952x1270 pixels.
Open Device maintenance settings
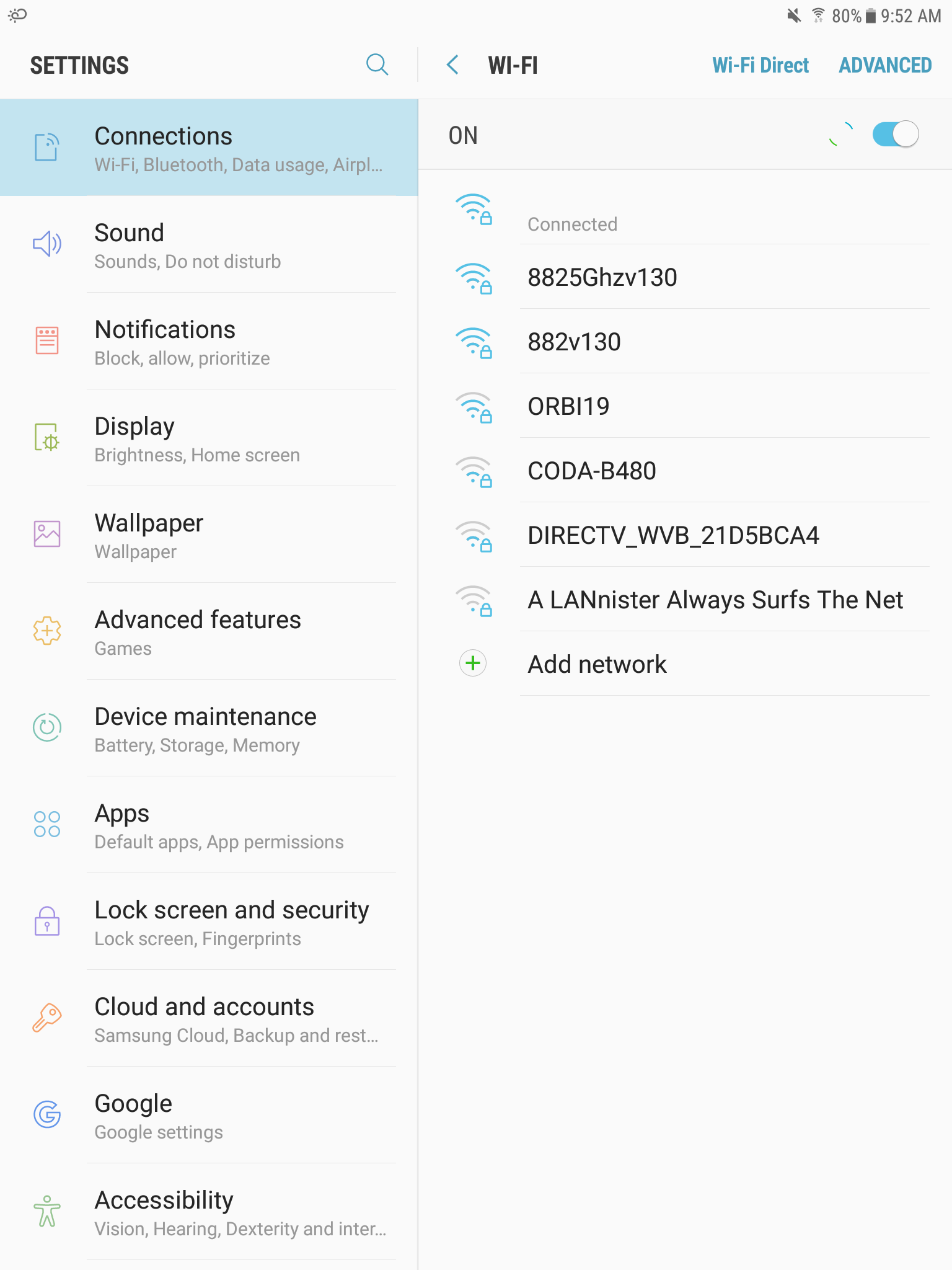(209, 728)
